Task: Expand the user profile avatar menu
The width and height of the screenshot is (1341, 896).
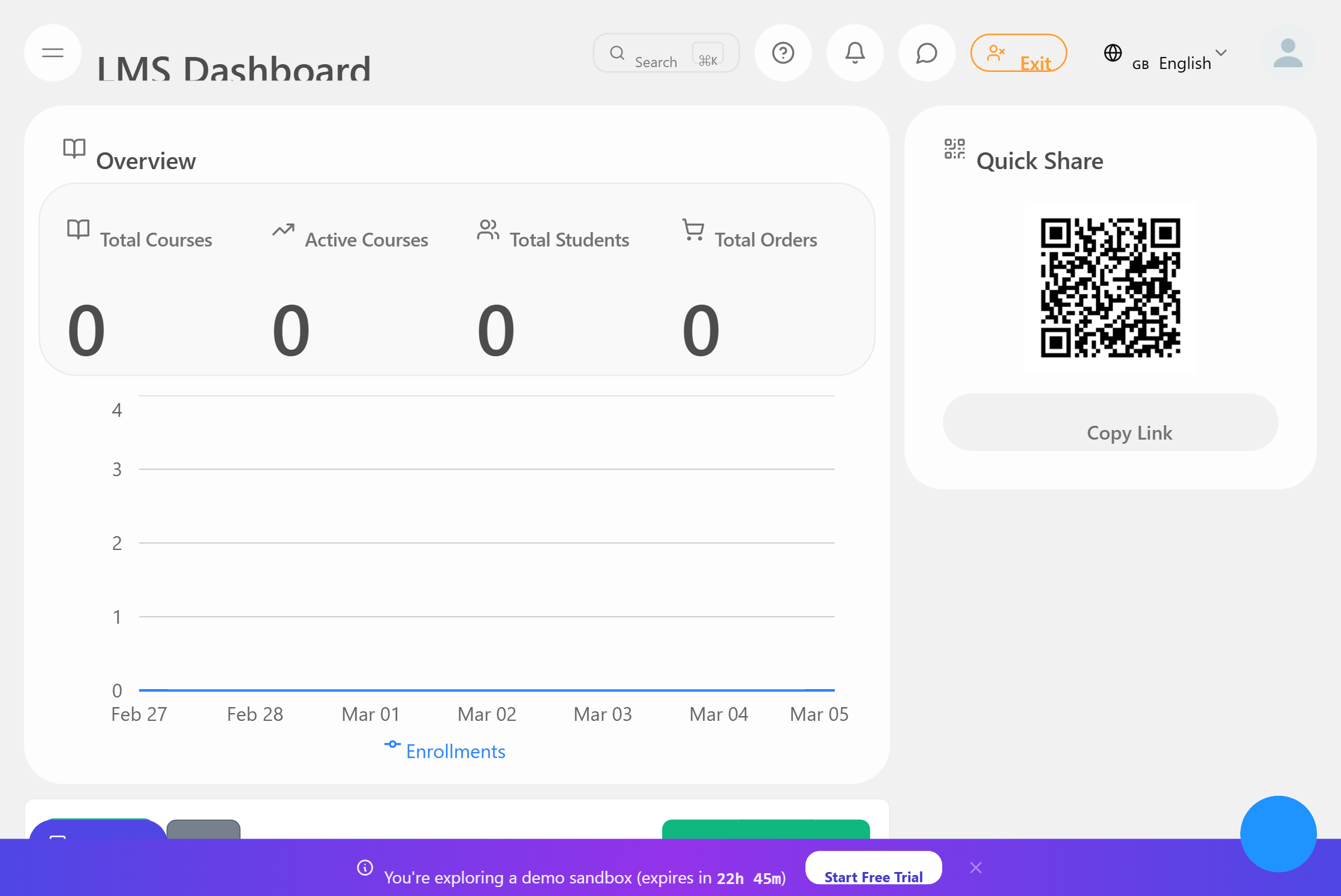Action: [1288, 53]
